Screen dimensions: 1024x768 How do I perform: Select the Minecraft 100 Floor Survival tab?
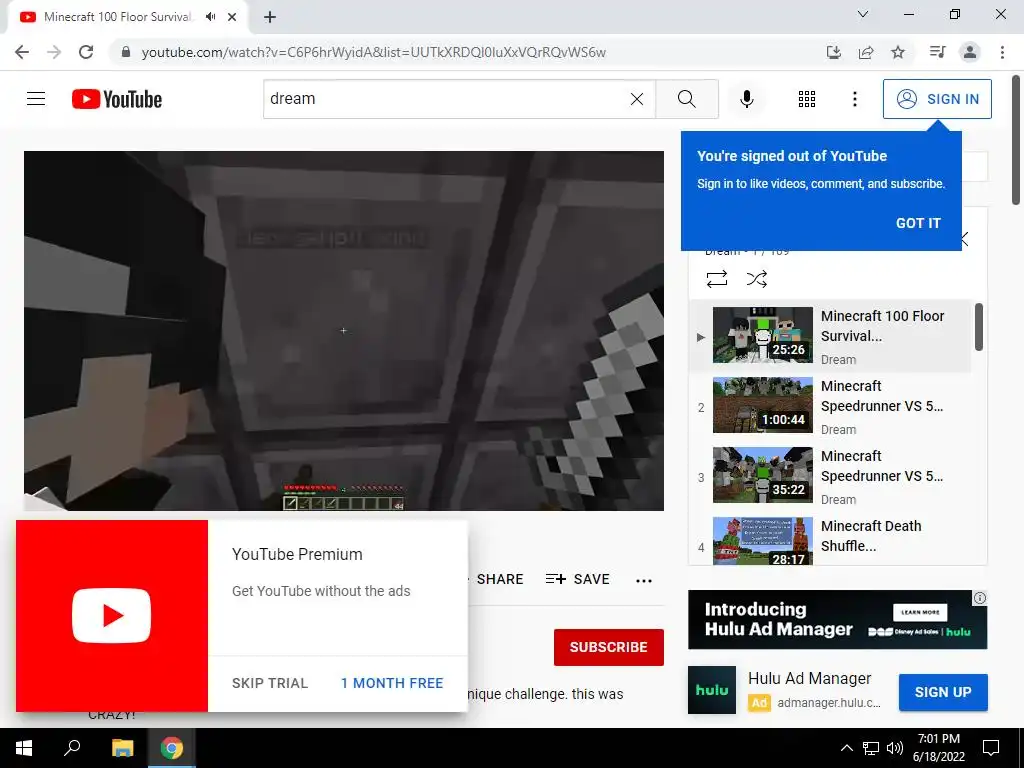coord(127,17)
